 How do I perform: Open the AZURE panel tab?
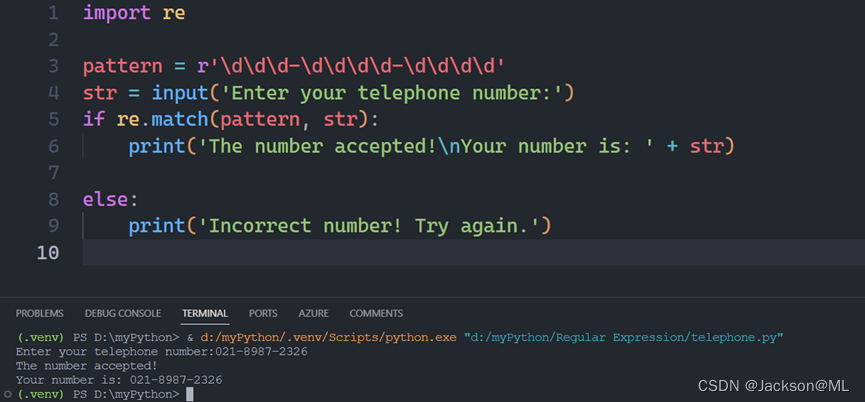click(313, 313)
